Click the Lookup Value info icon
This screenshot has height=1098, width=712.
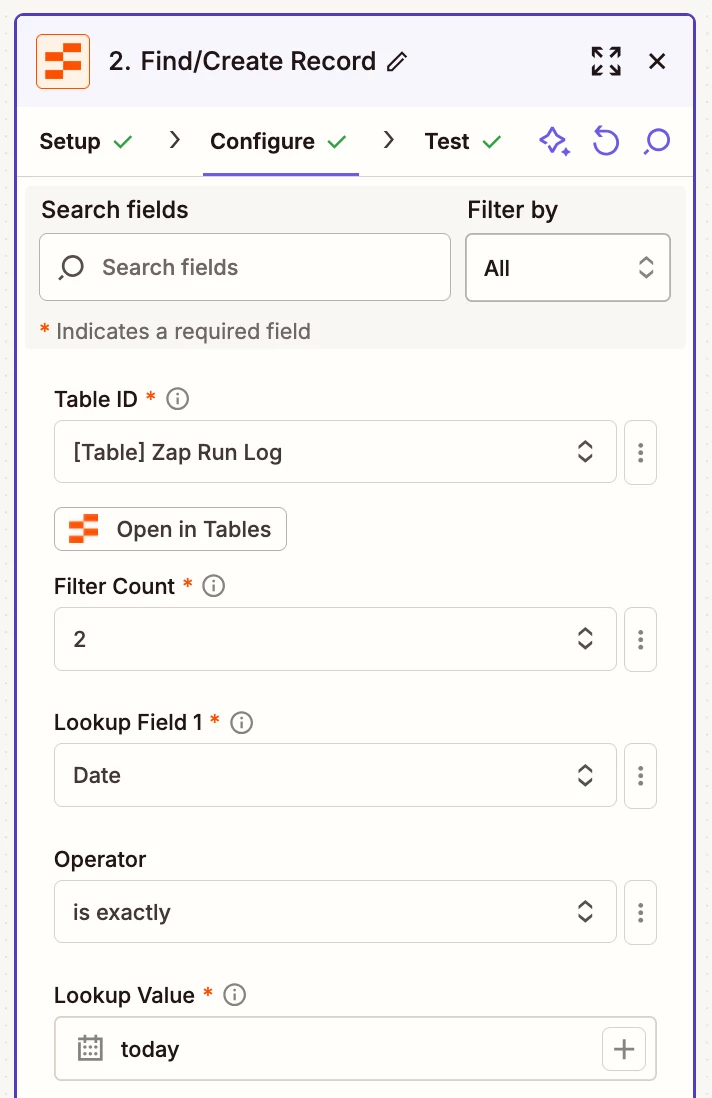click(x=235, y=995)
